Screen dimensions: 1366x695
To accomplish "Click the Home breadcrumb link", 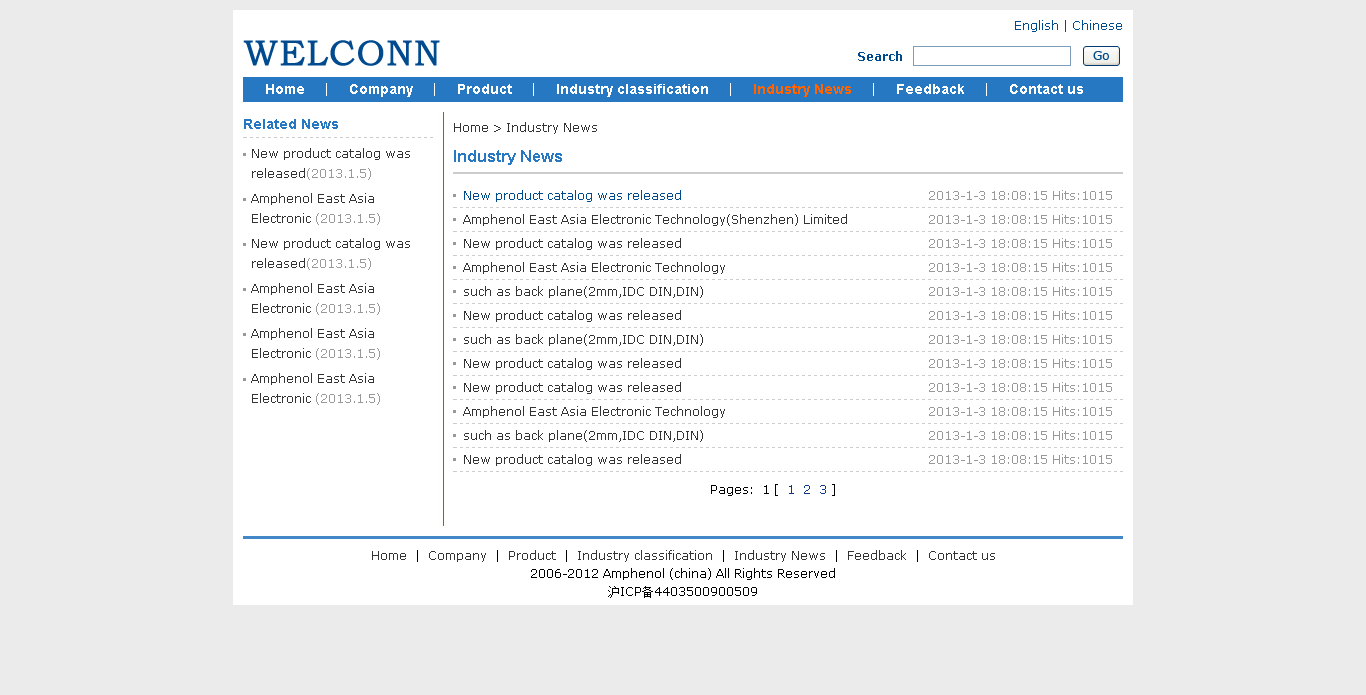I will (470, 128).
